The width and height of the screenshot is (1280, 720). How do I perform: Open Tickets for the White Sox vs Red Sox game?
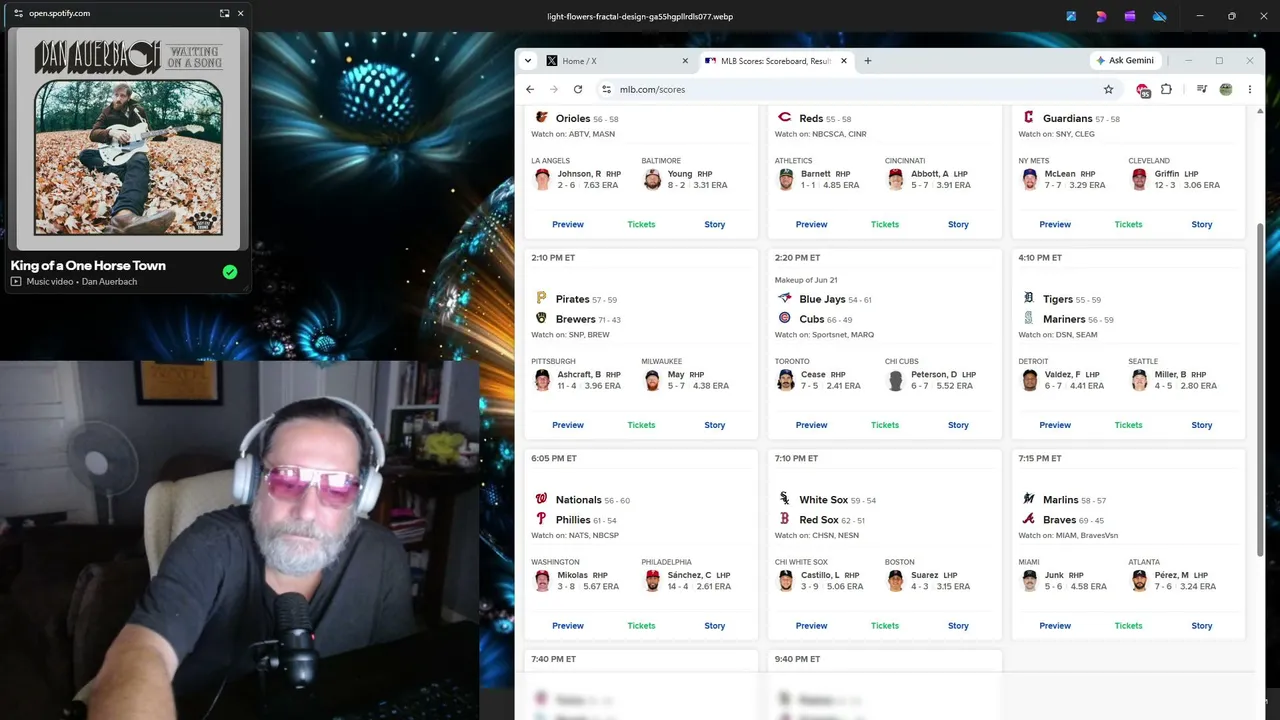click(885, 626)
